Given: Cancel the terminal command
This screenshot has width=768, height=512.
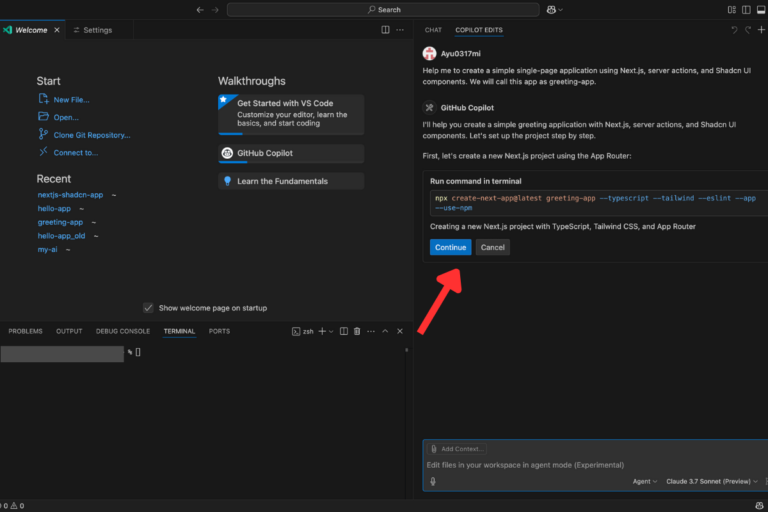Looking at the screenshot, I should 492,247.
